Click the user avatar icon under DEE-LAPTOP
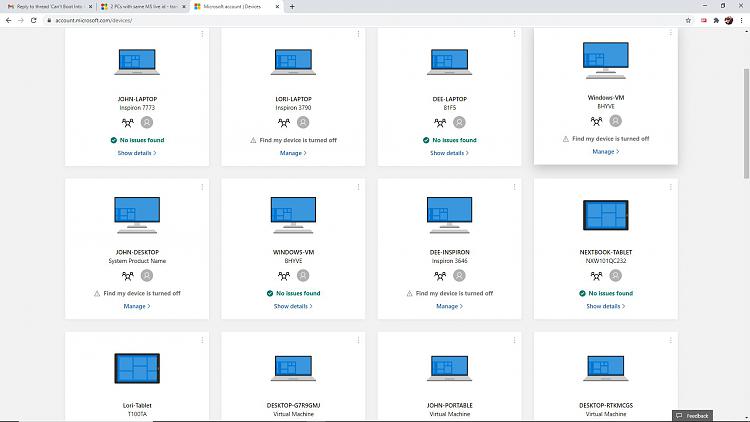This screenshot has width=750, height=422. tap(459, 122)
